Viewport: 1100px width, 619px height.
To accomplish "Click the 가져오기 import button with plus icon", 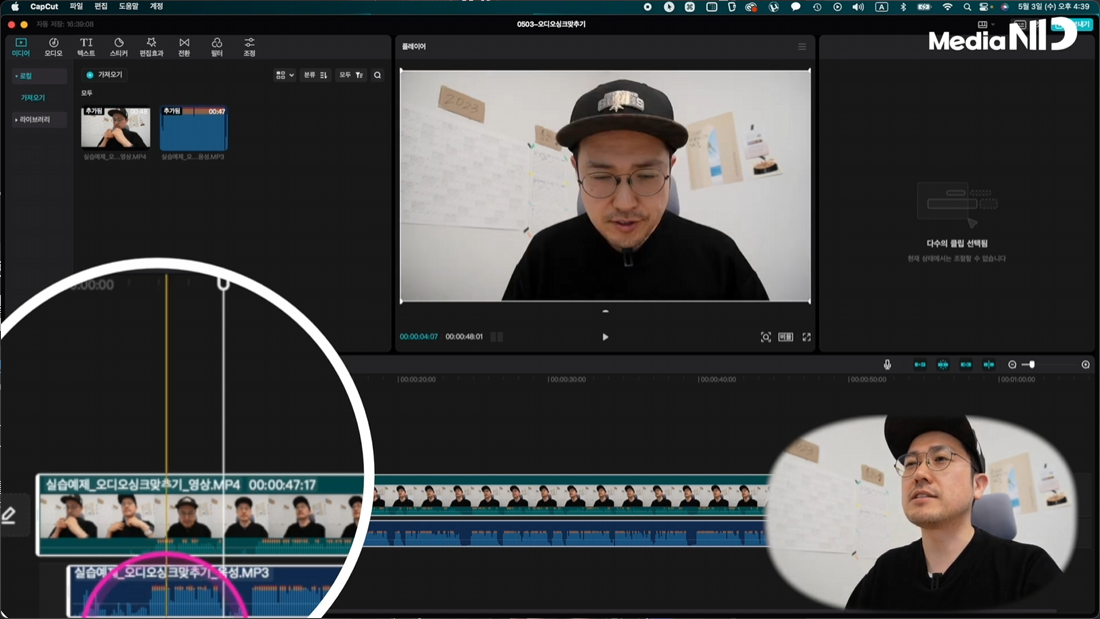I will coord(104,74).
